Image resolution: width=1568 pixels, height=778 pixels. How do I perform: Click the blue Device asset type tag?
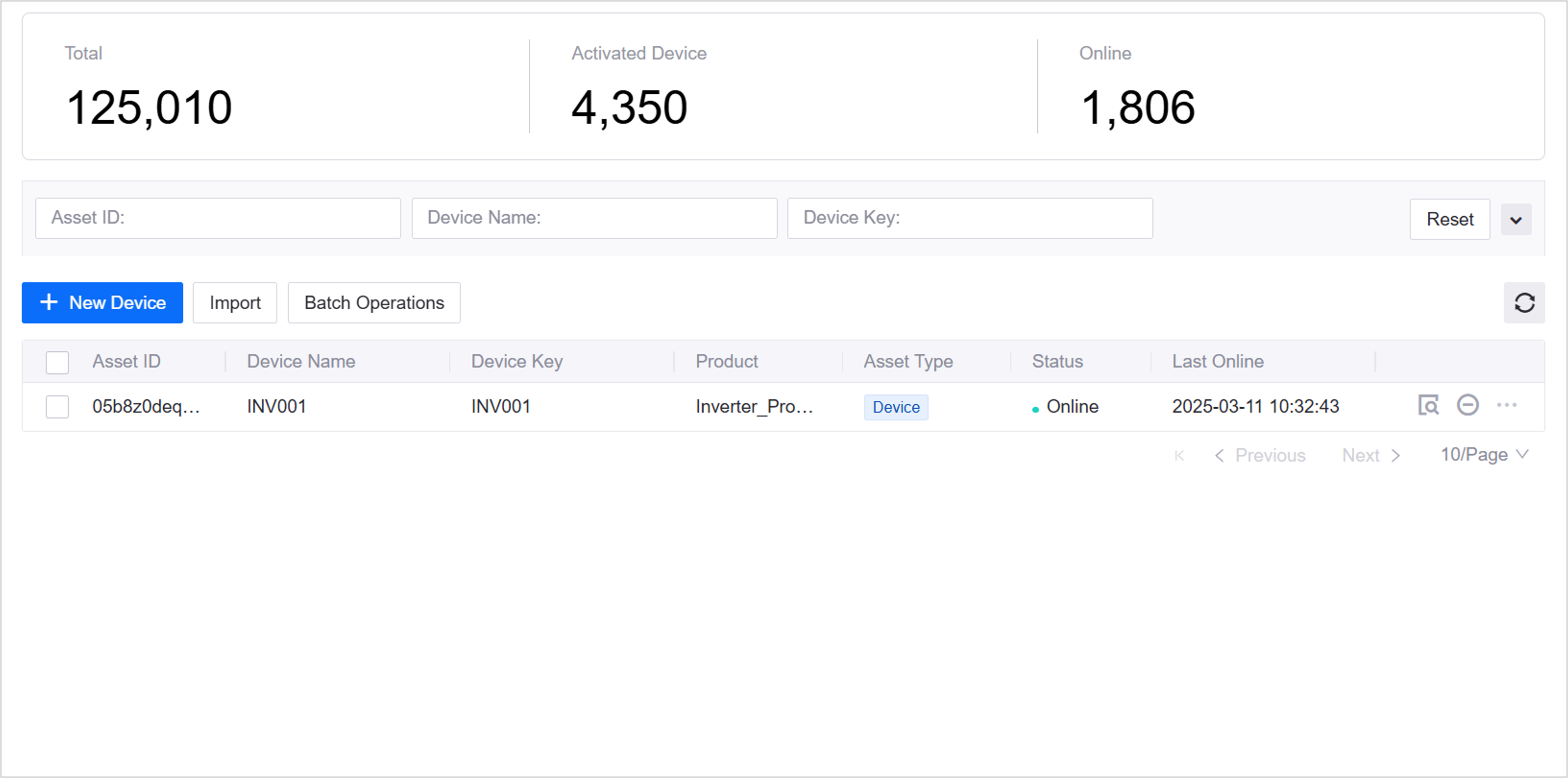895,407
